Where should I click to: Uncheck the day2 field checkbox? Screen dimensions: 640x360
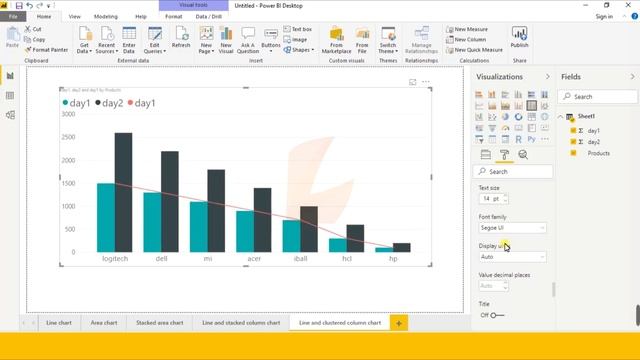573,142
